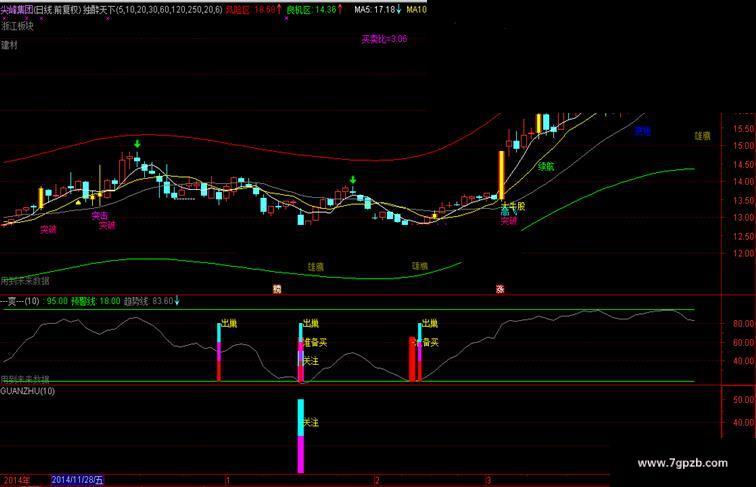Click the 2014年 year label
Screen dimensions: 756x487
pyautogui.click(x=17, y=480)
